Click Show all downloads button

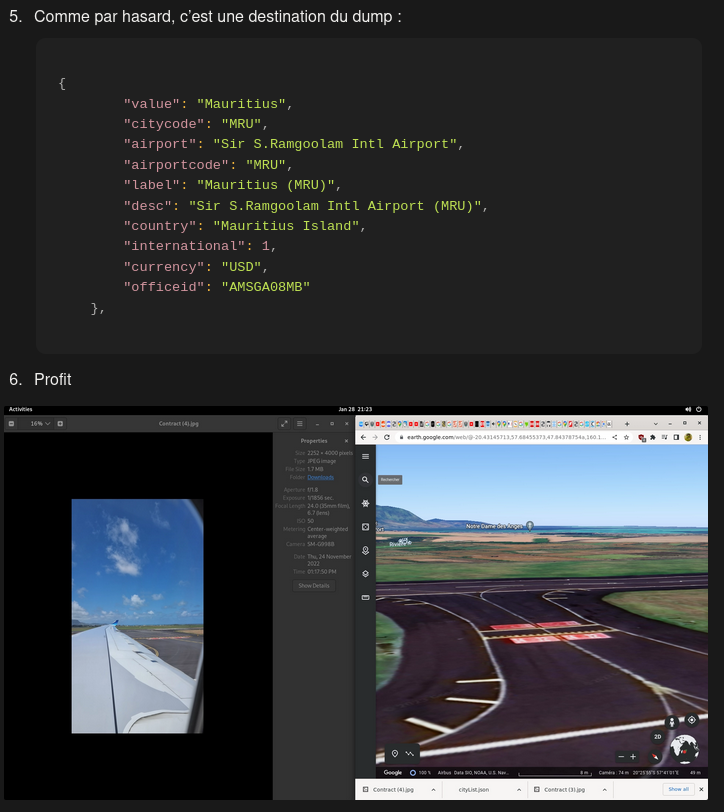click(678, 790)
